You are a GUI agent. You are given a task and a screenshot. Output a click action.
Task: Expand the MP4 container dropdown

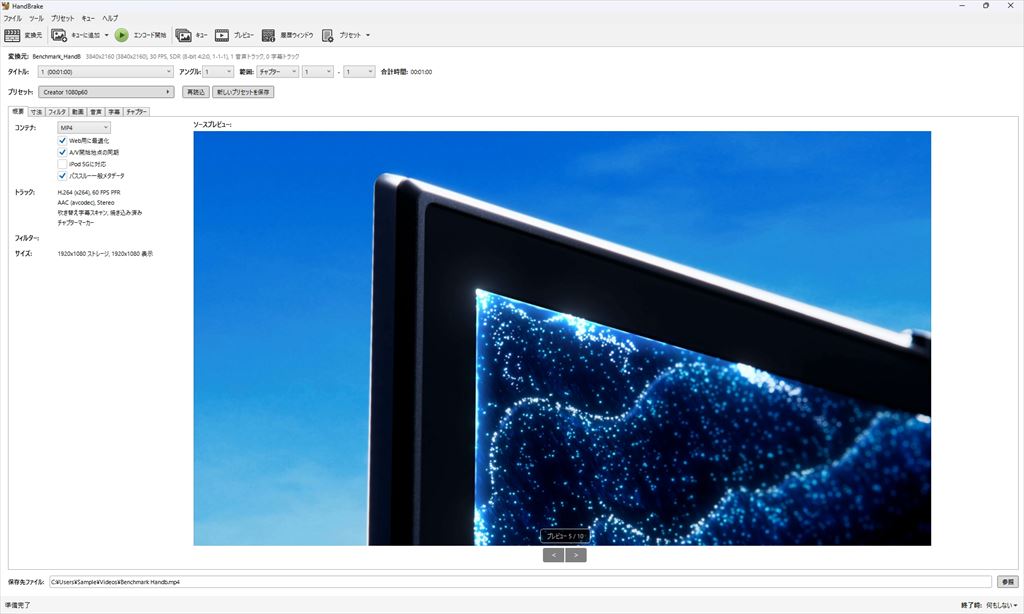click(x=84, y=127)
